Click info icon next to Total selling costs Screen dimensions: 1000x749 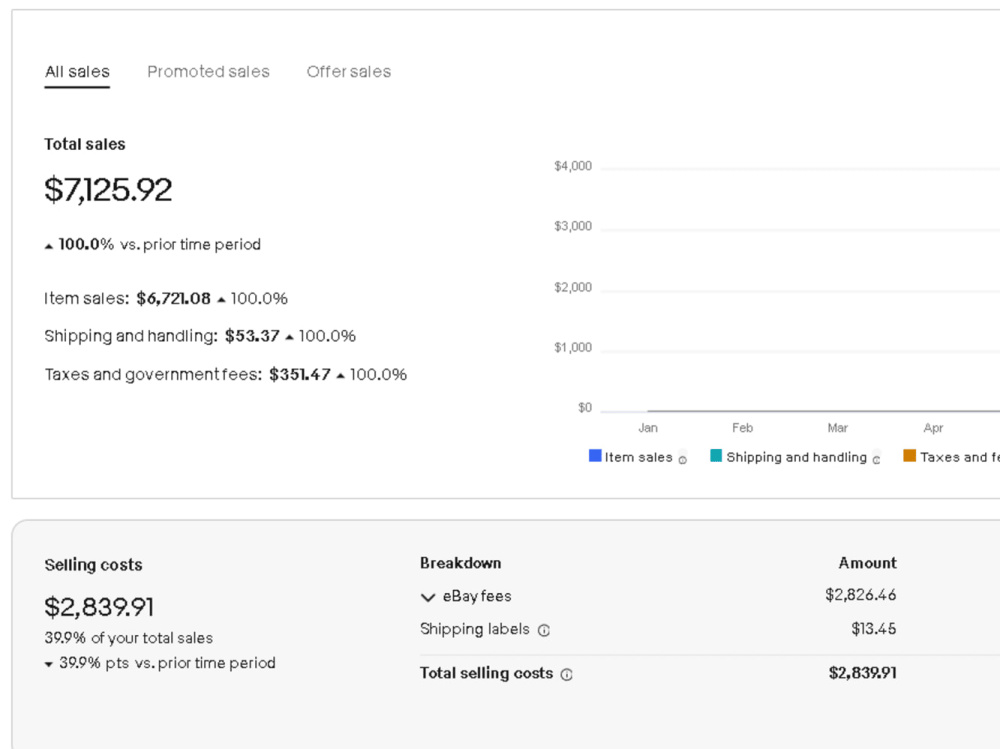(x=566, y=674)
